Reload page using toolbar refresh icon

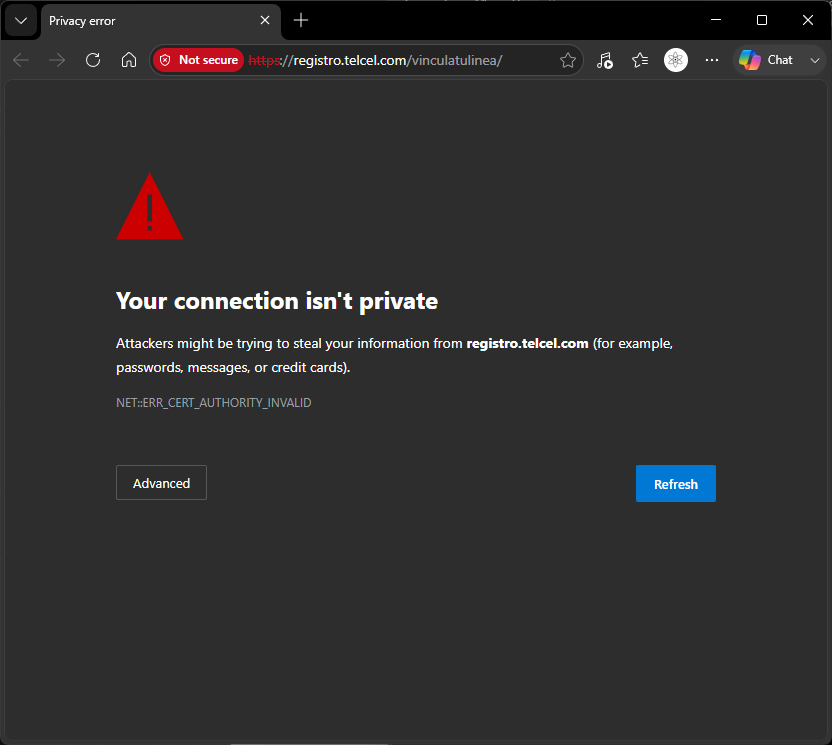coord(93,60)
